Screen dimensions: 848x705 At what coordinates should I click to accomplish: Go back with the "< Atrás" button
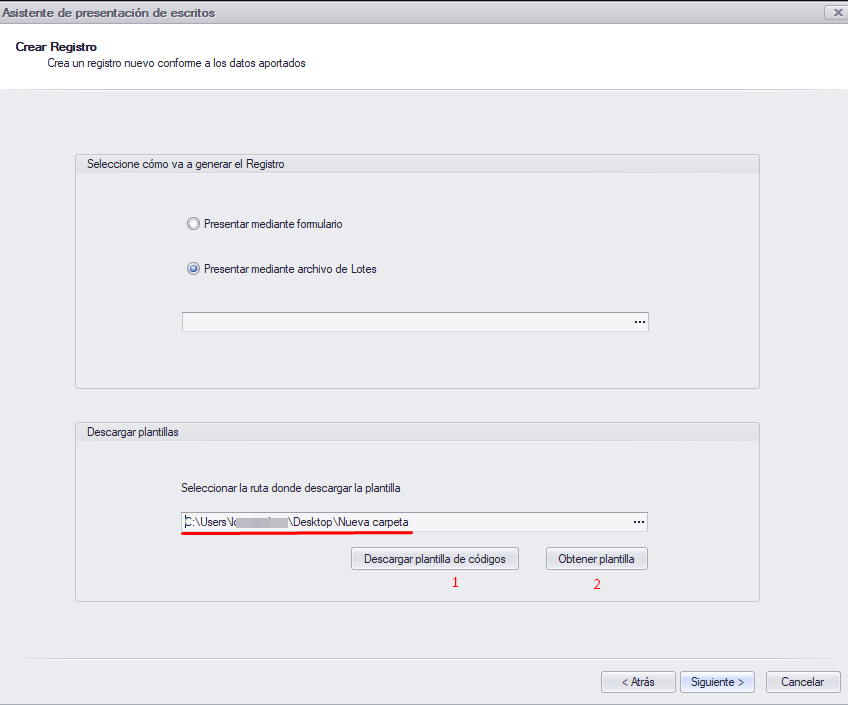pyautogui.click(x=638, y=682)
